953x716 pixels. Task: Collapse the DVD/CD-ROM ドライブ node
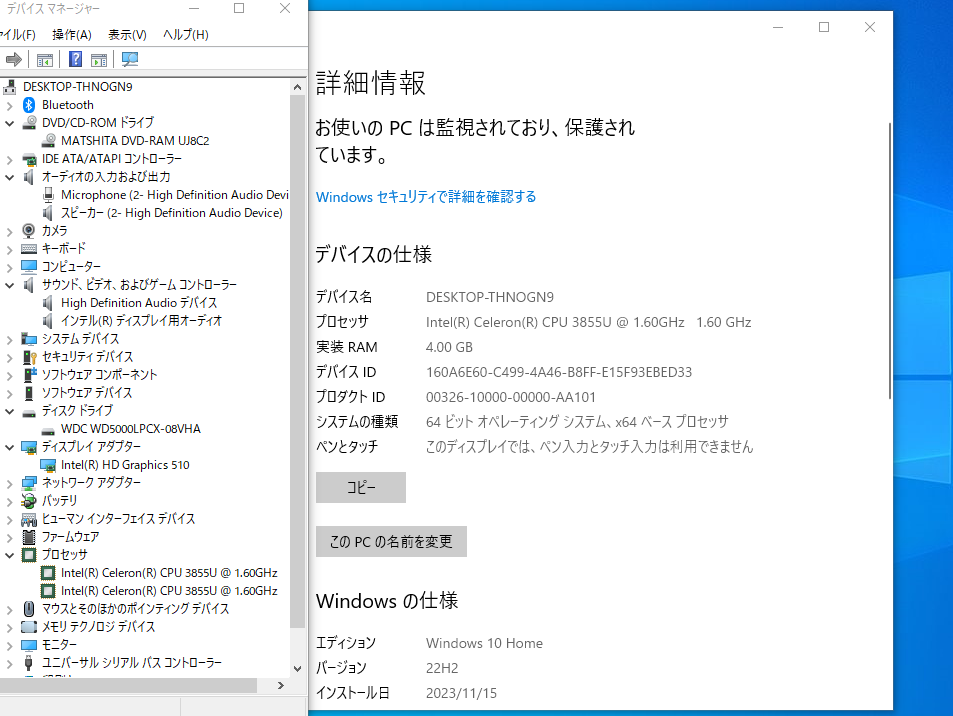tap(9, 123)
